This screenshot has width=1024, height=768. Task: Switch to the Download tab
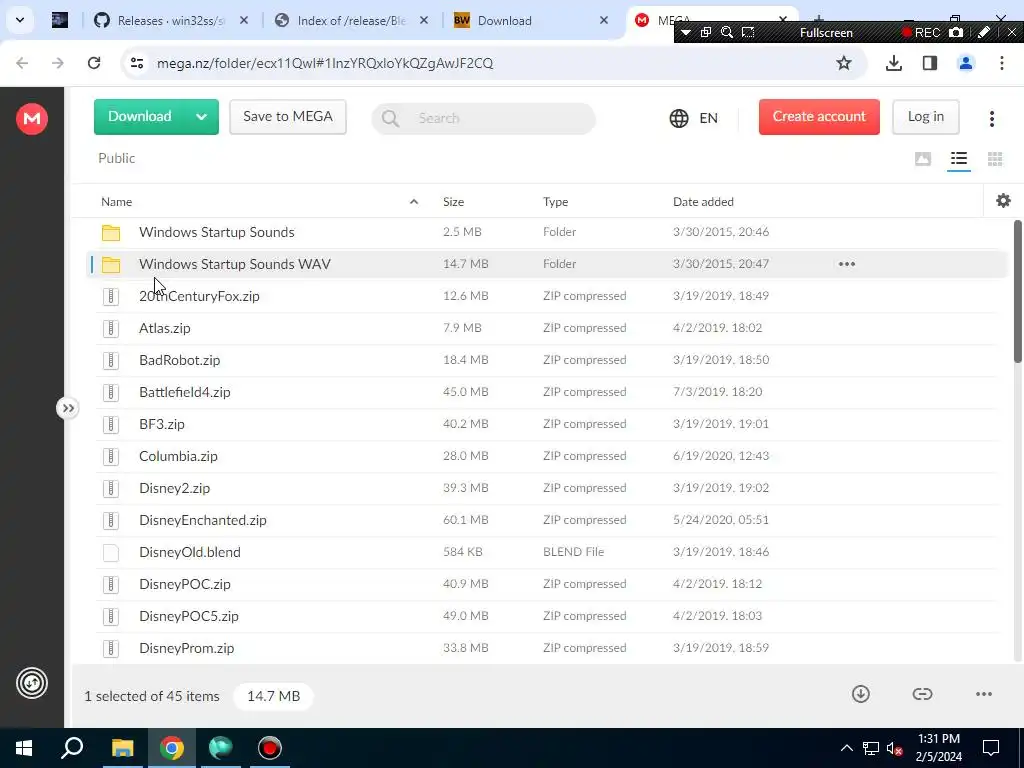point(531,21)
